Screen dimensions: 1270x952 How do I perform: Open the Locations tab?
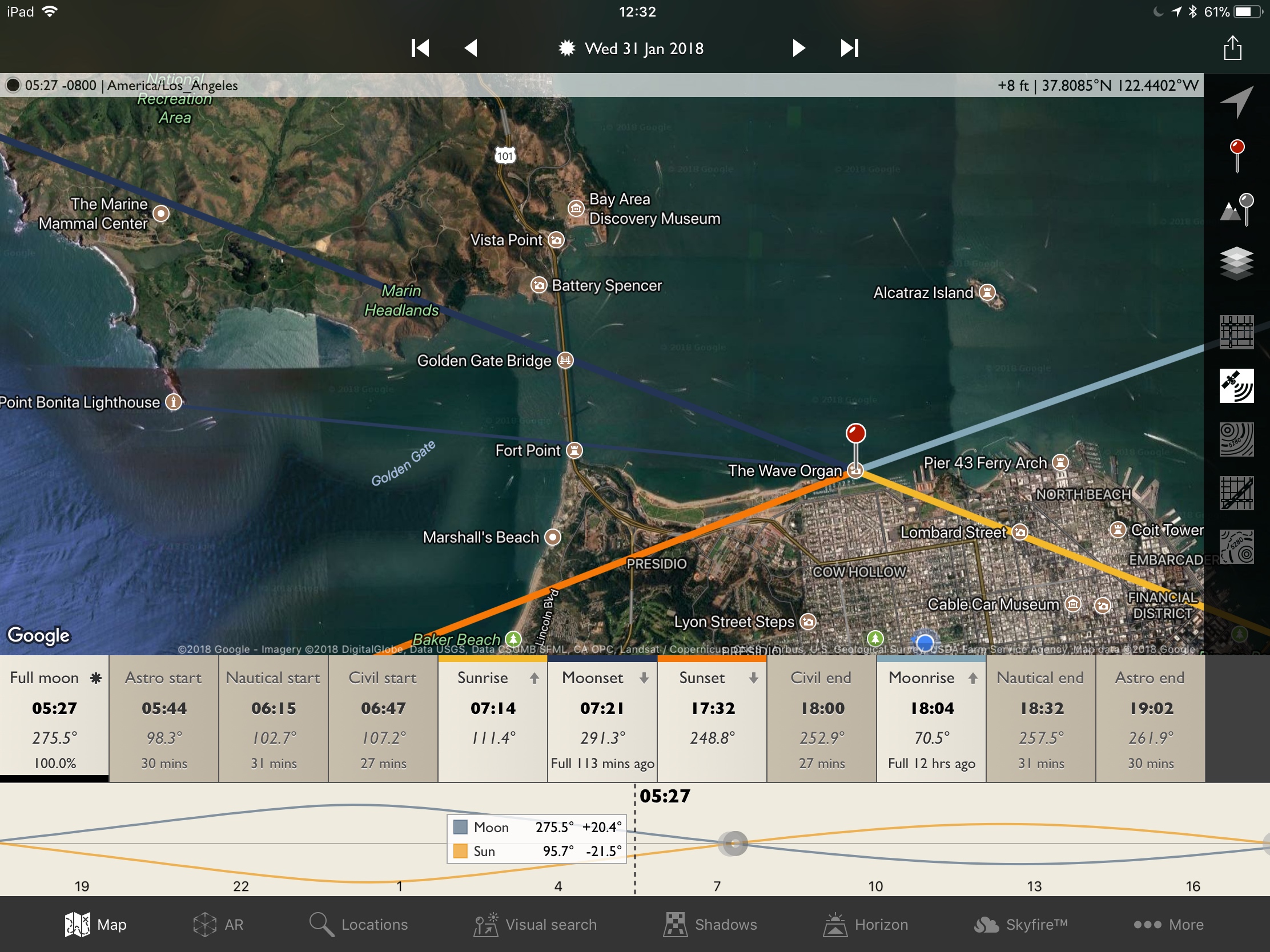point(358,925)
